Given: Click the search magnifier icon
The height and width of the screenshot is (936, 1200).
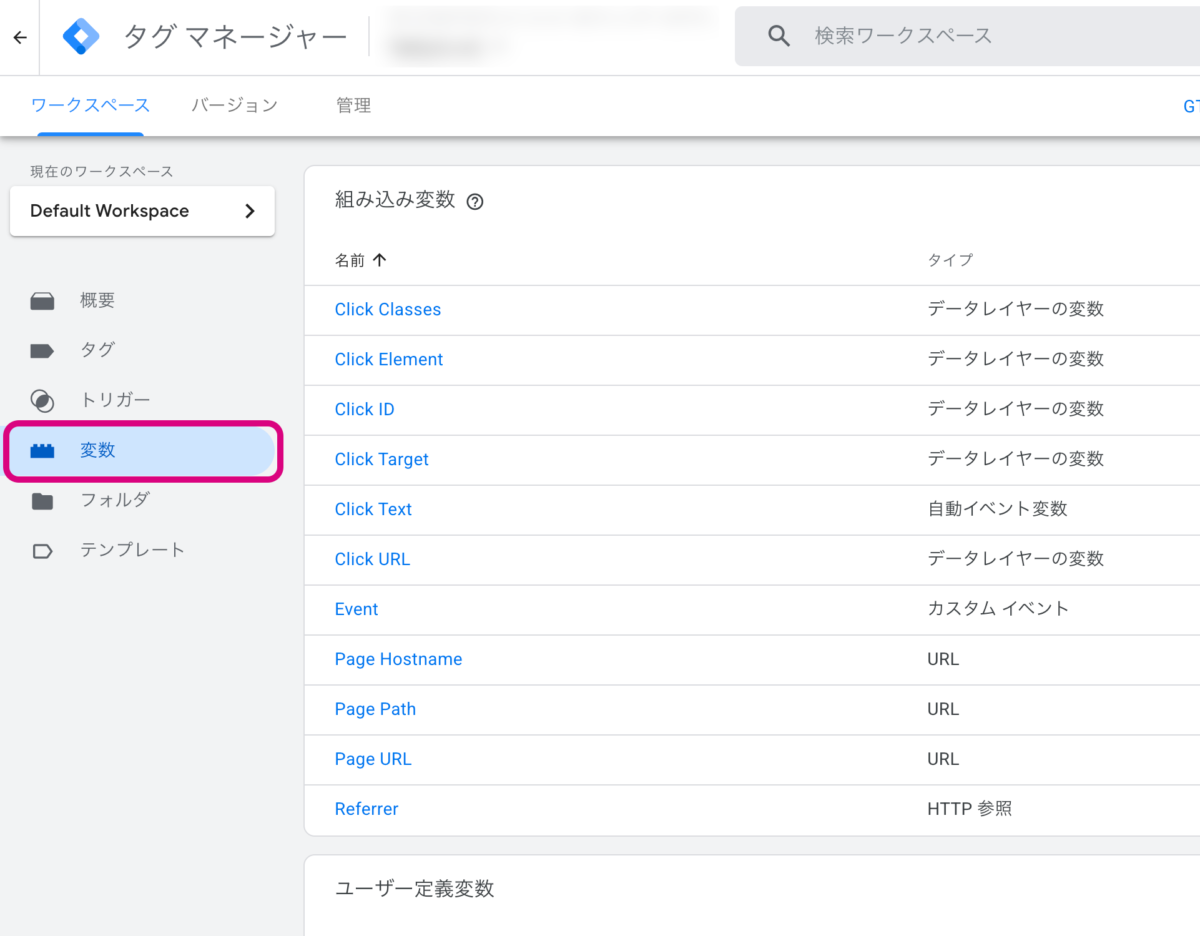Looking at the screenshot, I should pyautogui.click(x=779, y=36).
